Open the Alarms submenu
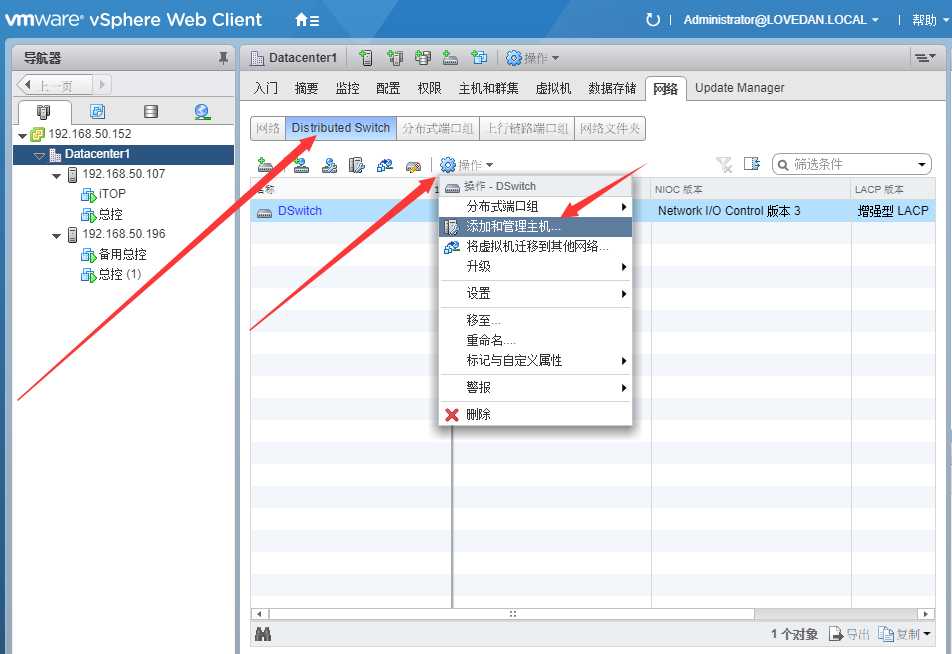952x654 pixels. [x=536, y=387]
